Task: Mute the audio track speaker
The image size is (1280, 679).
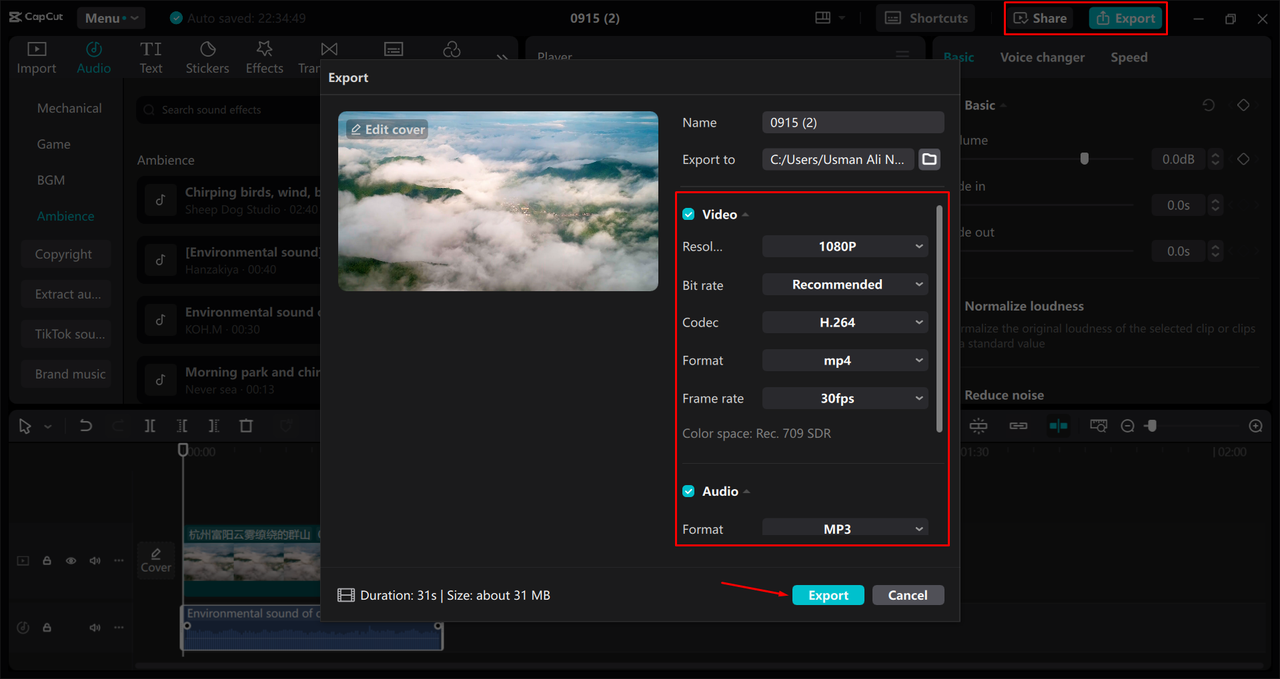Action: pyautogui.click(x=95, y=628)
